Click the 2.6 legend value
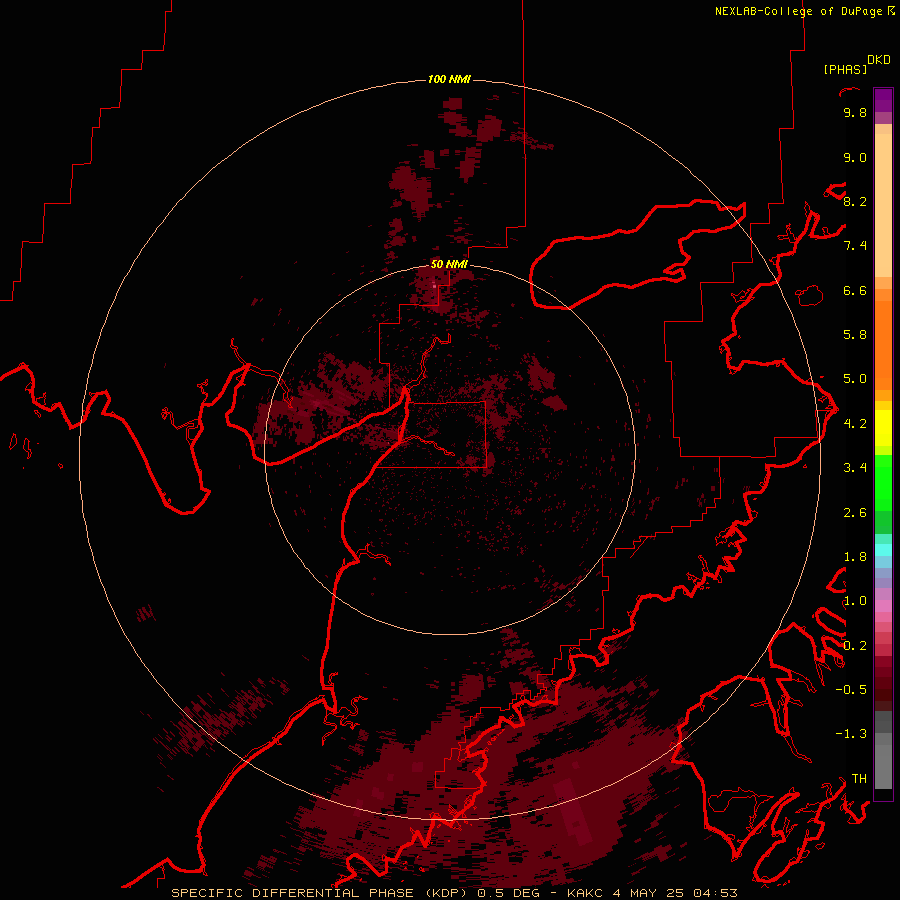Viewport: 900px width, 900px height. [855, 513]
